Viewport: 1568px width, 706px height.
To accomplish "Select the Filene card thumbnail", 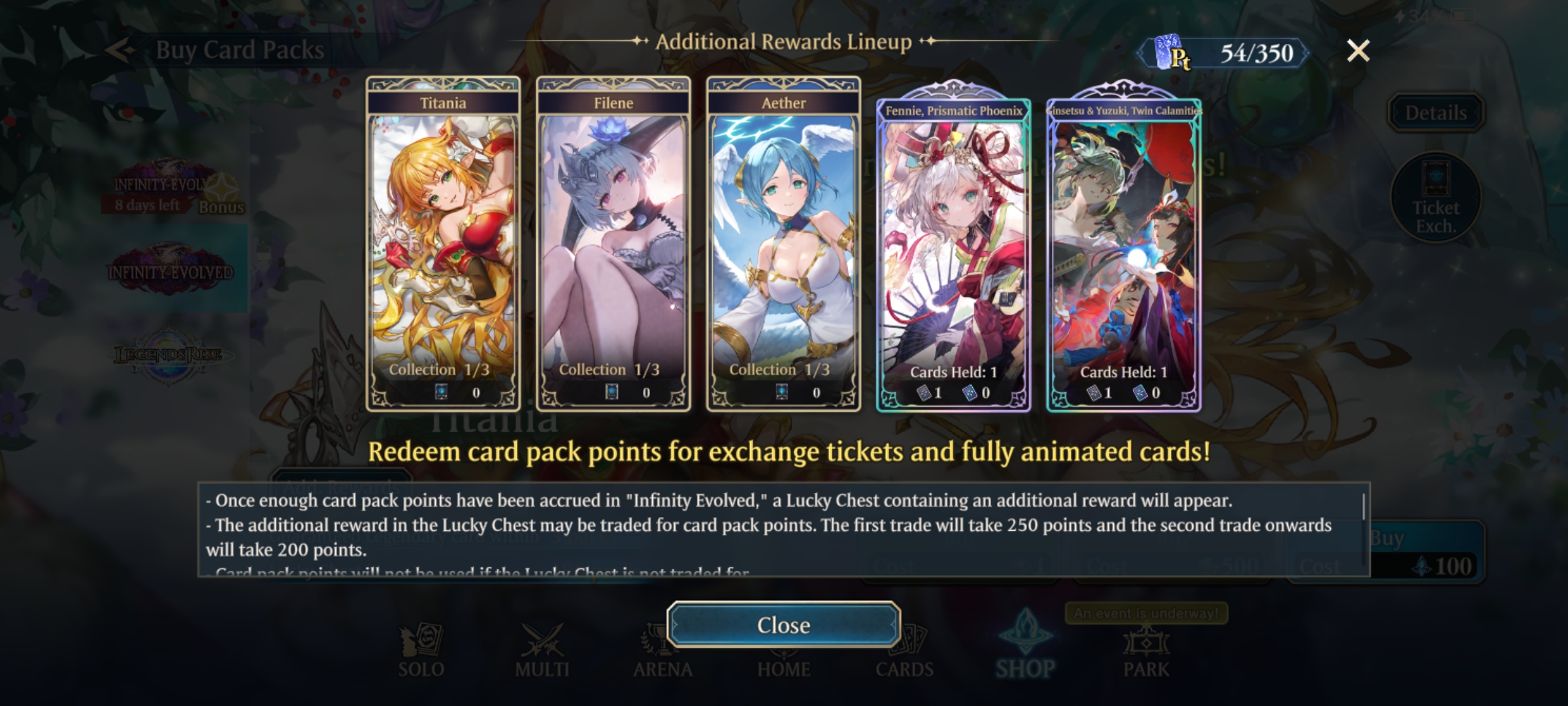I will (613, 244).
